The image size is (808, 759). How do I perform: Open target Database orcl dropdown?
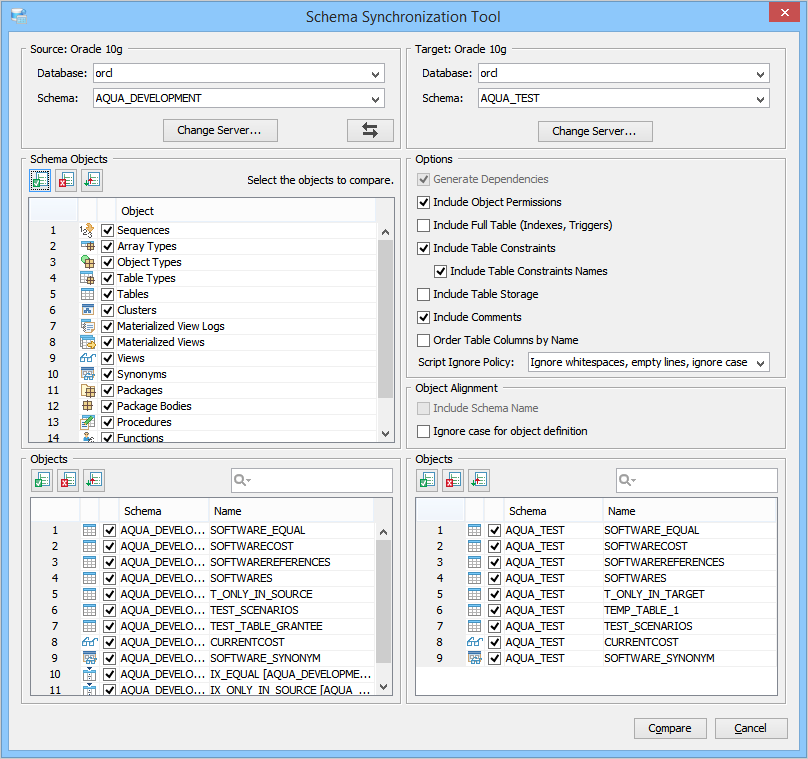pos(761,74)
